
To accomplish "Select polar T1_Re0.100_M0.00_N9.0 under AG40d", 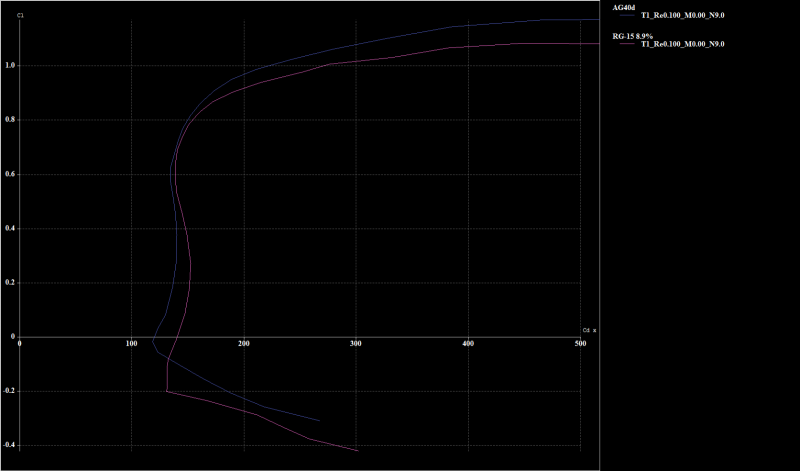I will (x=682, y=16).
